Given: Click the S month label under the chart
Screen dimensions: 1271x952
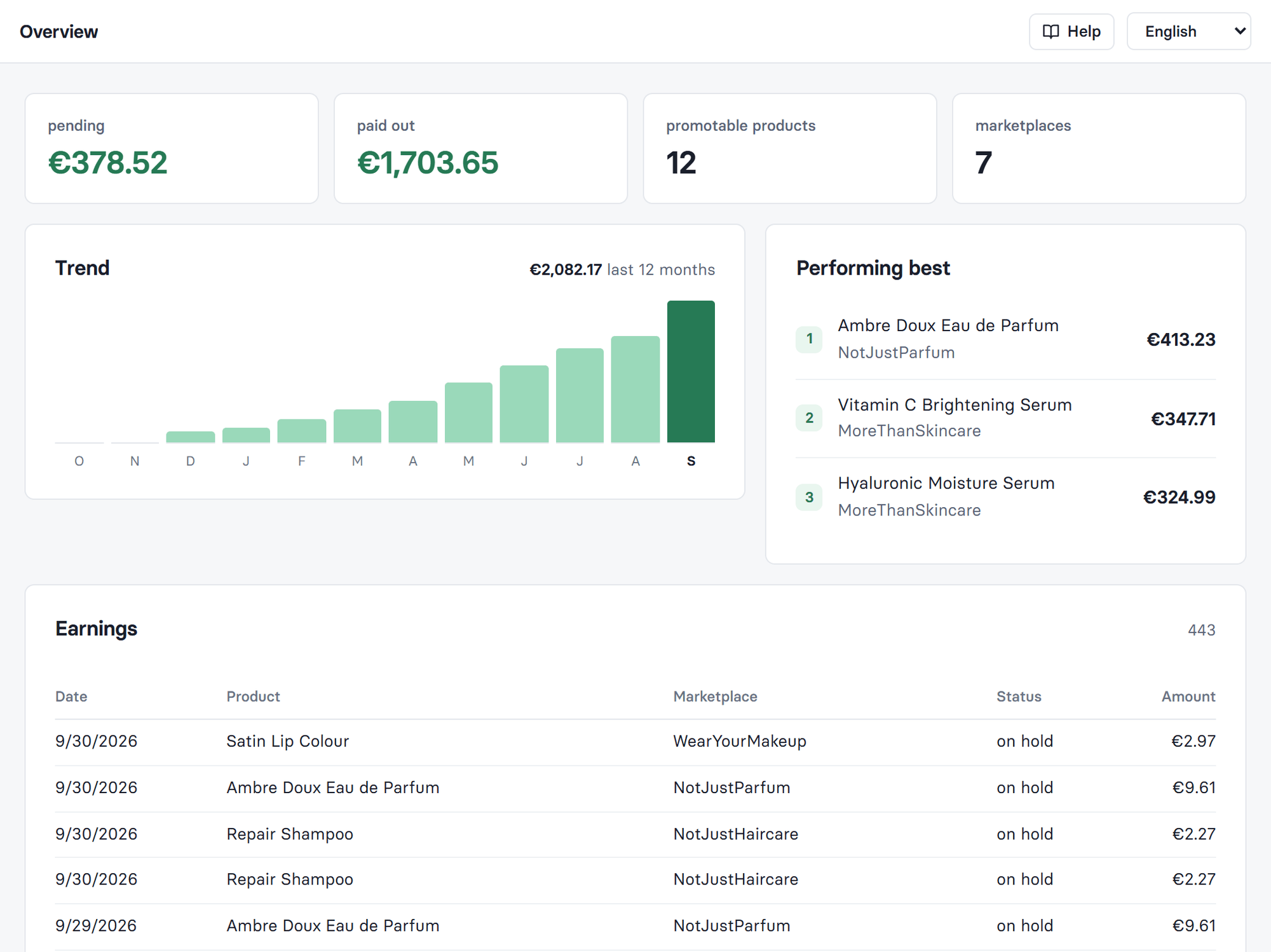Looking at the screenshot, I should point(691,461).
